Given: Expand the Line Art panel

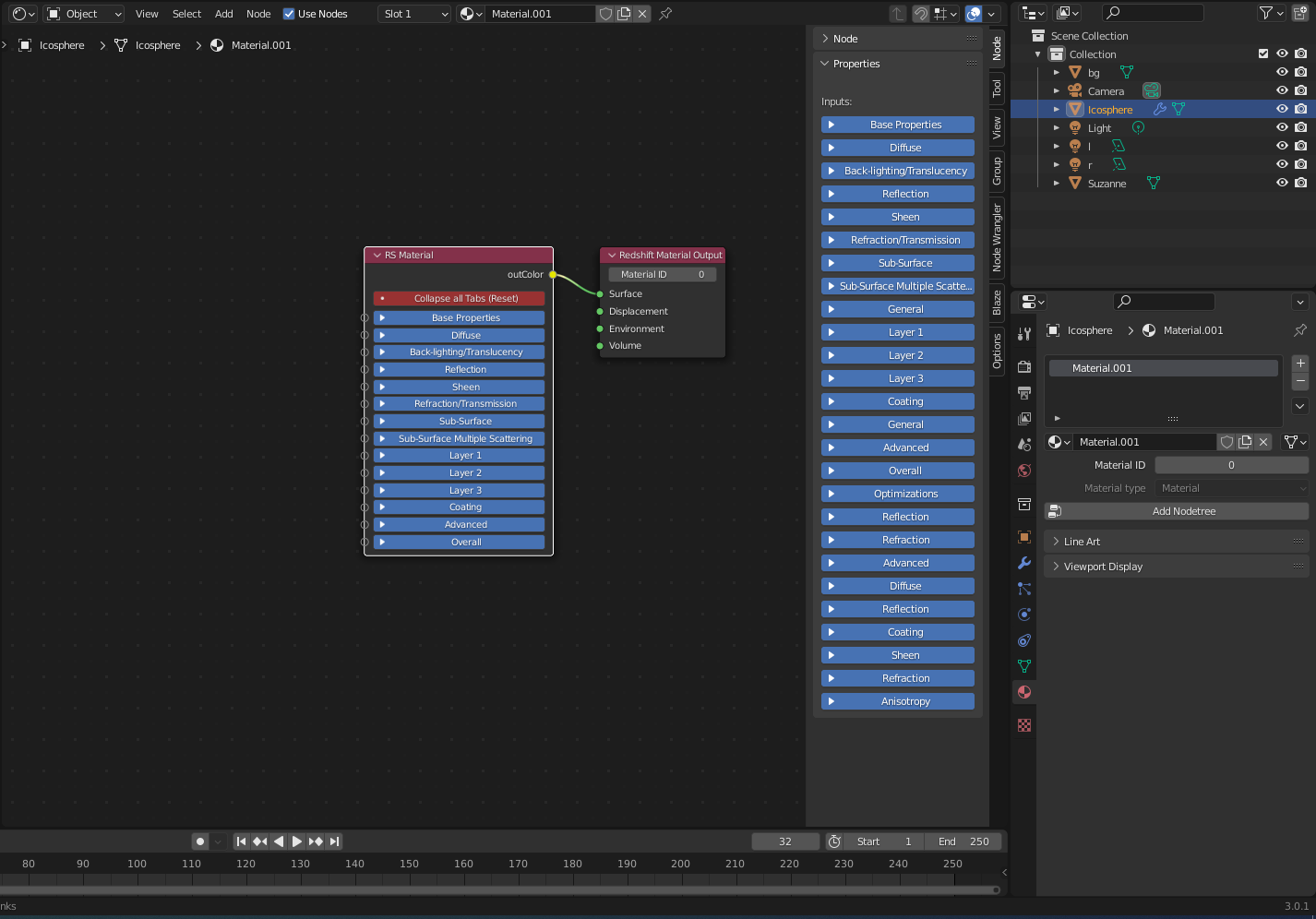Looking at the screenshot, I should (x=1177, y=542).
